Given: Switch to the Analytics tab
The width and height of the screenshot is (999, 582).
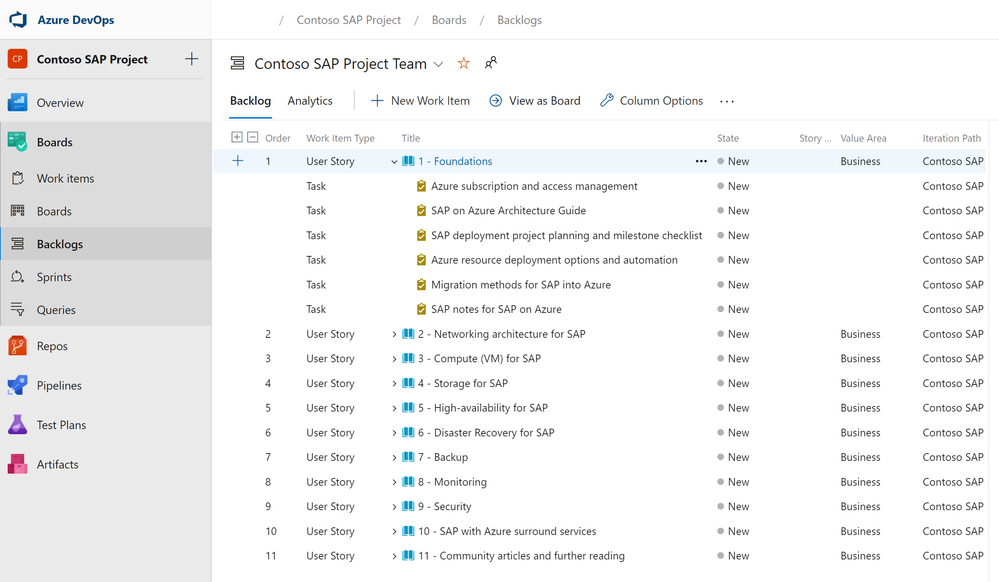Looking at the screenshot, I should point(310,101).
